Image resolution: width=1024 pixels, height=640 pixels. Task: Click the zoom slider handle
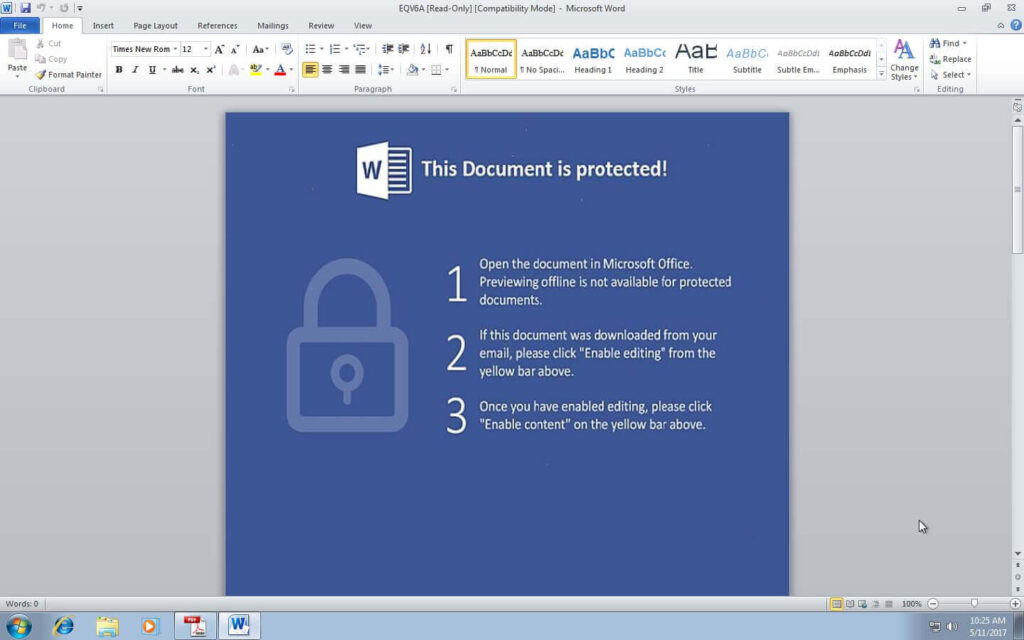pyautogui.click(x=974, y=604)
